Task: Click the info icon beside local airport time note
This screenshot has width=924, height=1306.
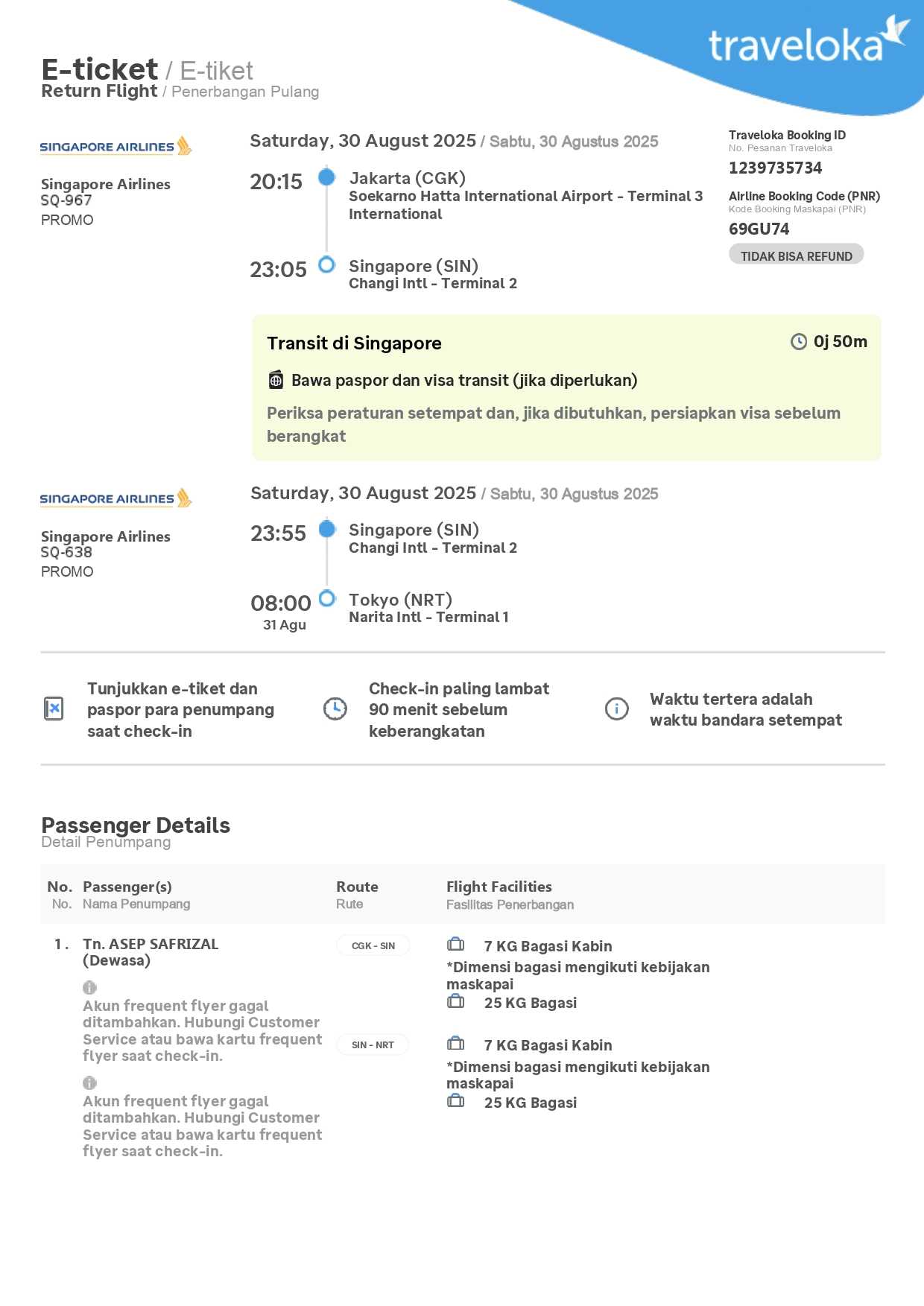Action: pos(616,709)
